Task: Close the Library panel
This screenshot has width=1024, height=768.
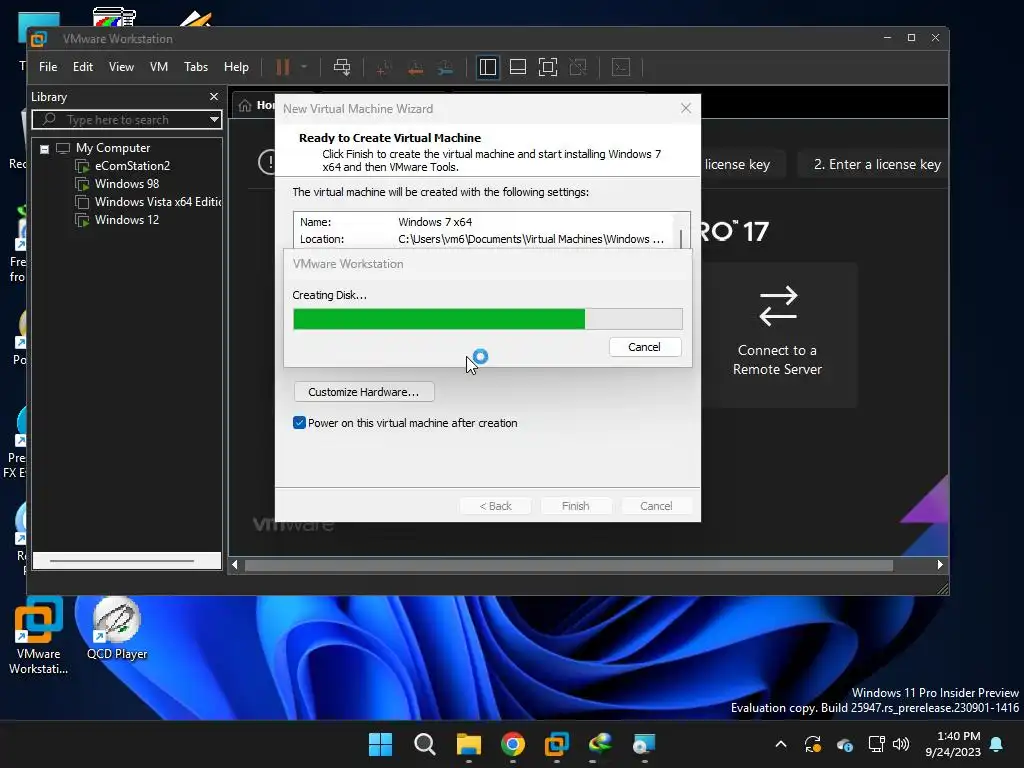Action: (x=214, y=97)
